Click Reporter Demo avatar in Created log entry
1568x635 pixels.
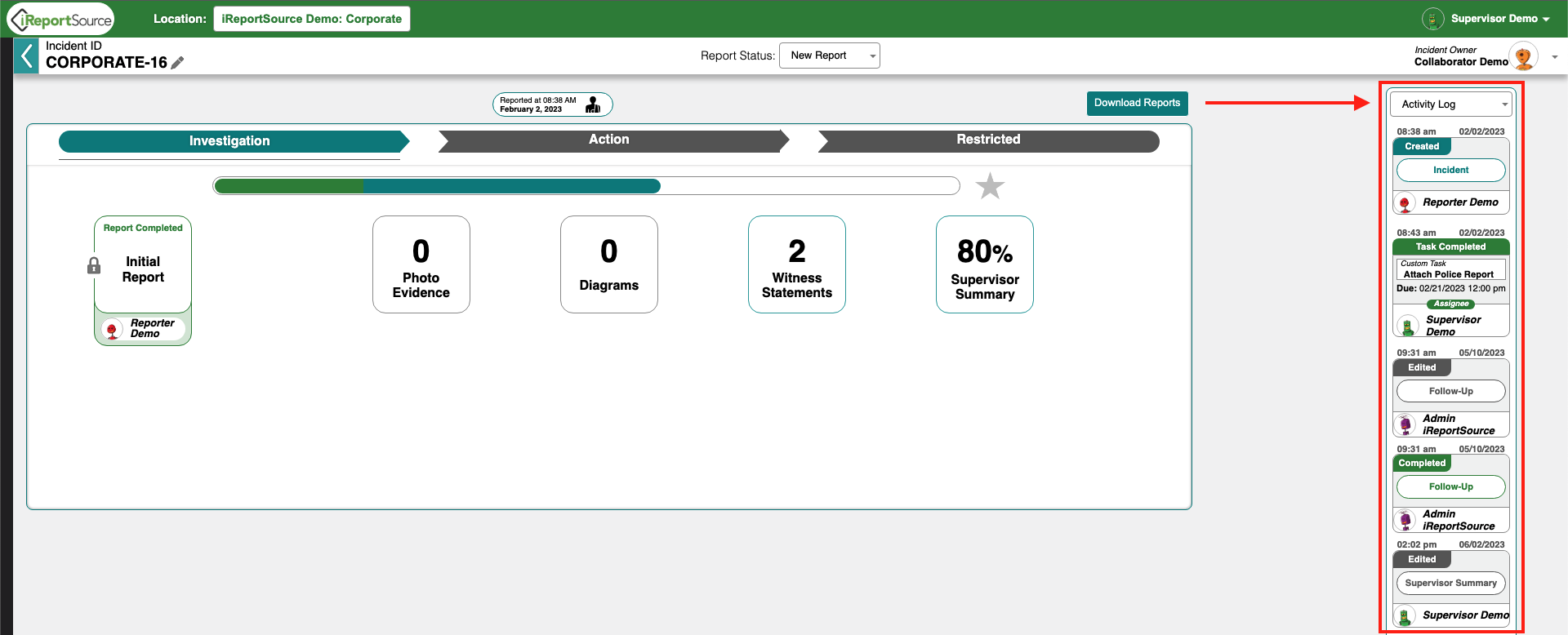1405,203
